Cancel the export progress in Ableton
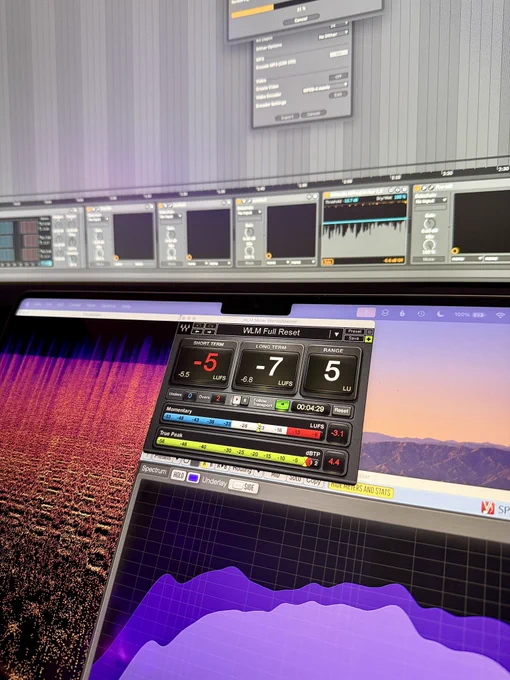The width and height of the screenshot is (510, 680). pos(301,20)
